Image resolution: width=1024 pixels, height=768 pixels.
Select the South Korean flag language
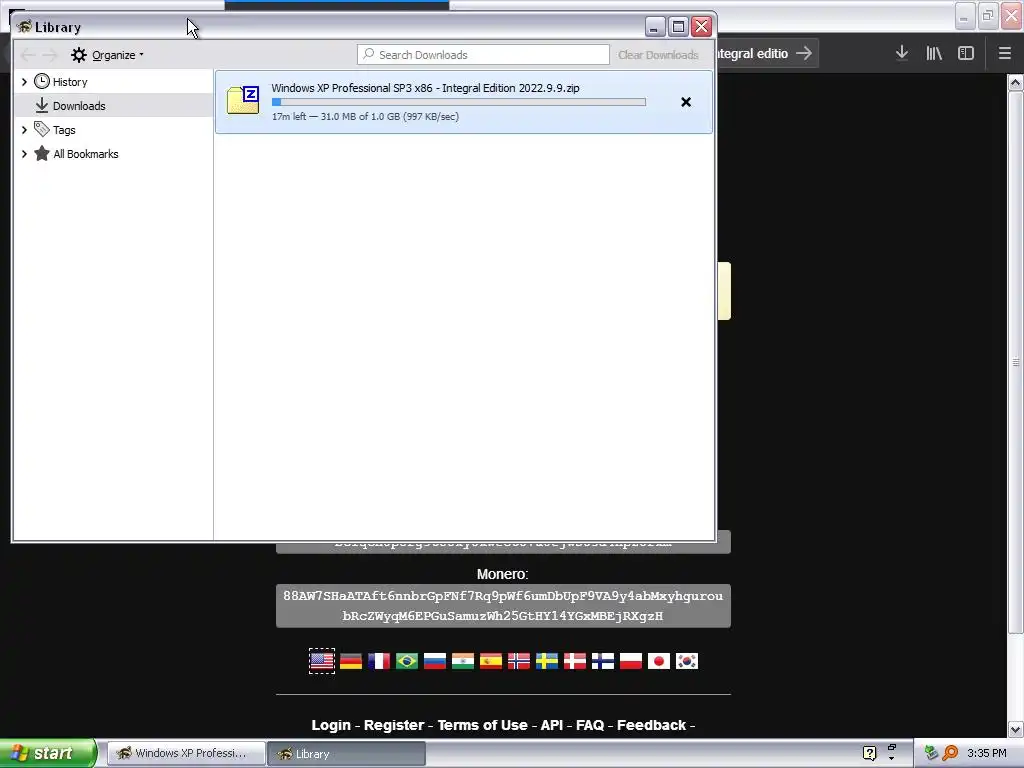pyautogui.click(x=687, y=661)
